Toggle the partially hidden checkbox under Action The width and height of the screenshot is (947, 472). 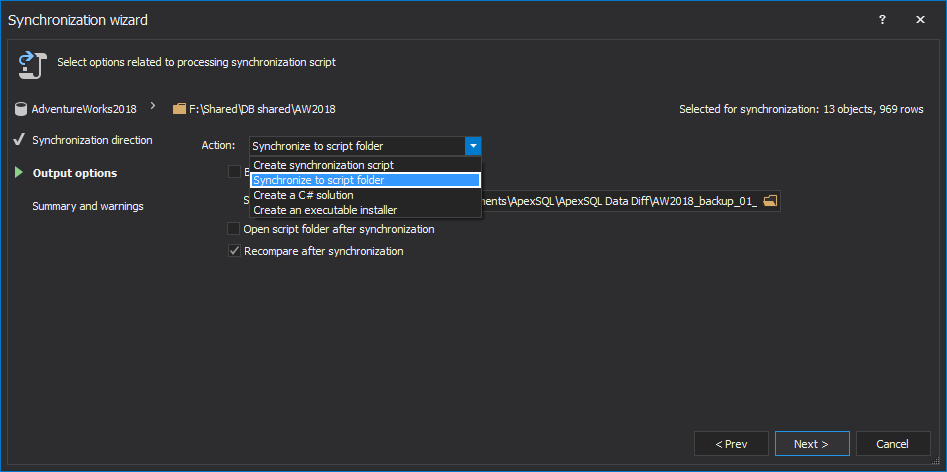(234, 172)
